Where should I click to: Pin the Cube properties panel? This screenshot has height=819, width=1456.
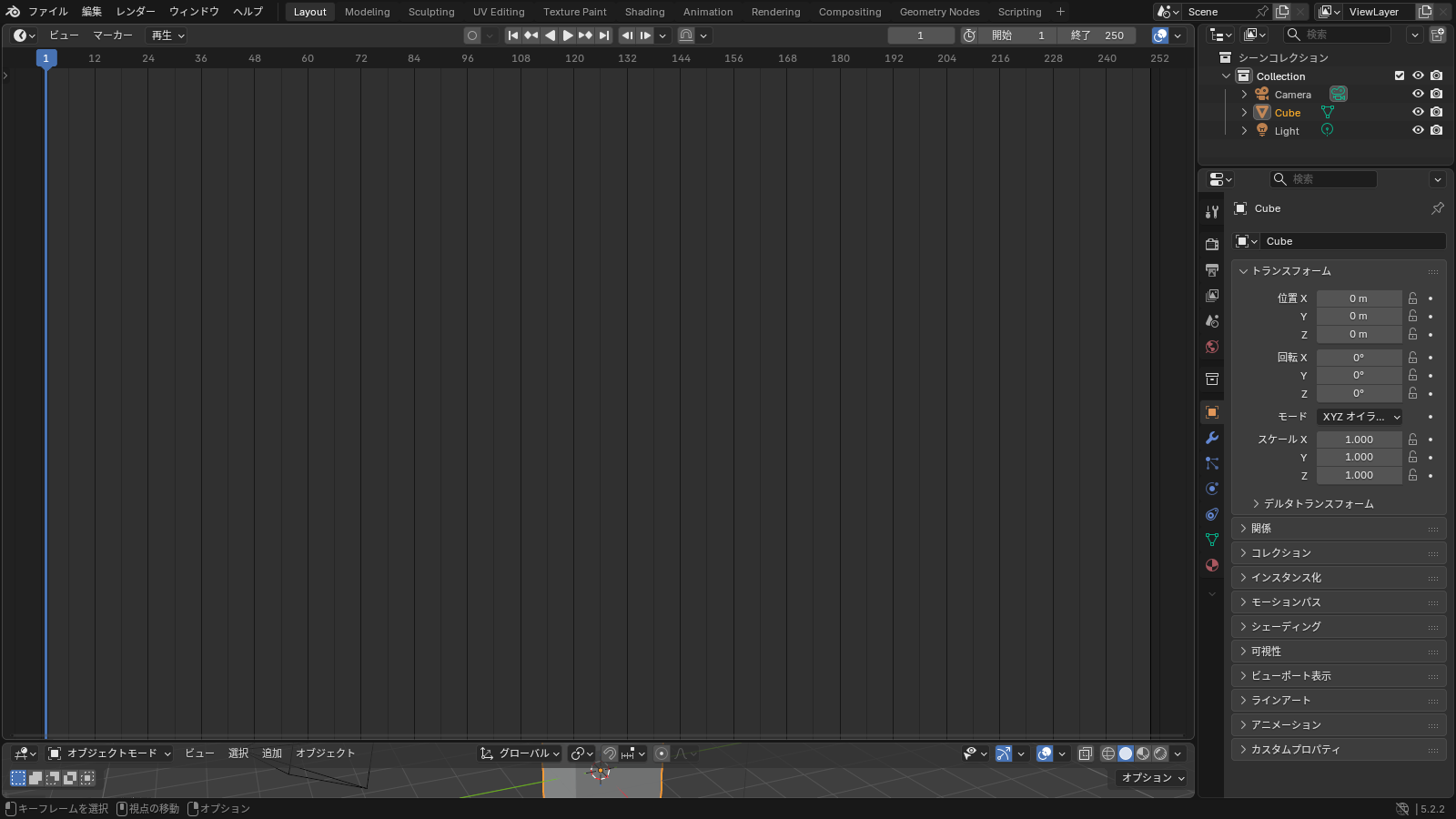click(x=1438, y=208)
